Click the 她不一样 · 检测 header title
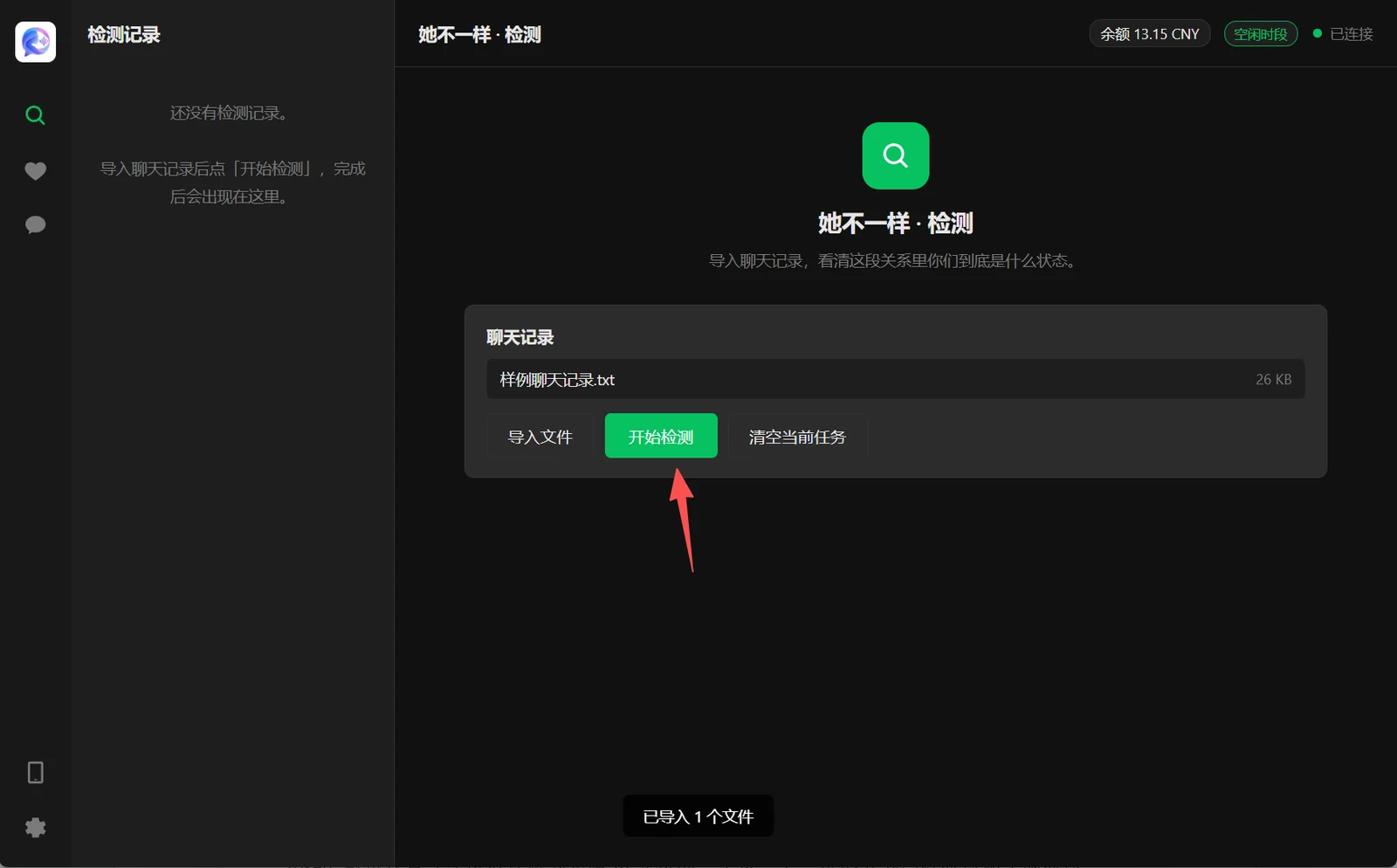The width and height of the screenshot is (1397, 868). [x=479, y=35]
